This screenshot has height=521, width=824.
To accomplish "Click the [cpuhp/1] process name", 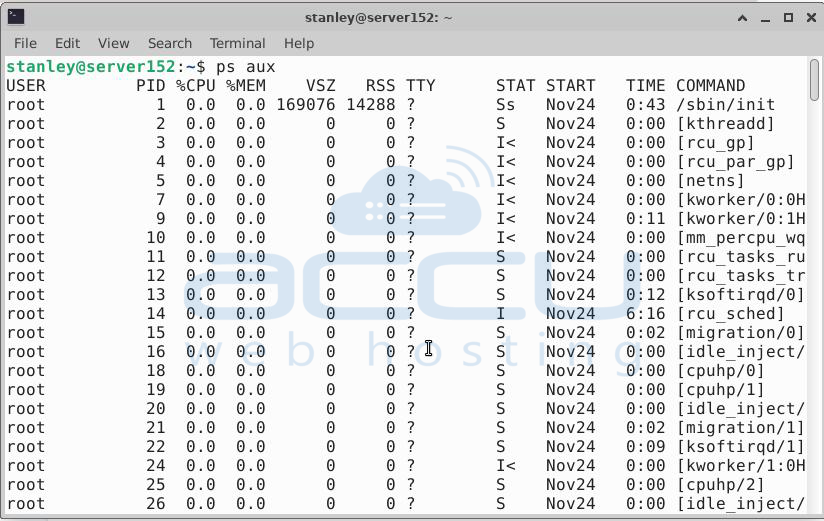I will click(x=720, y=390).
